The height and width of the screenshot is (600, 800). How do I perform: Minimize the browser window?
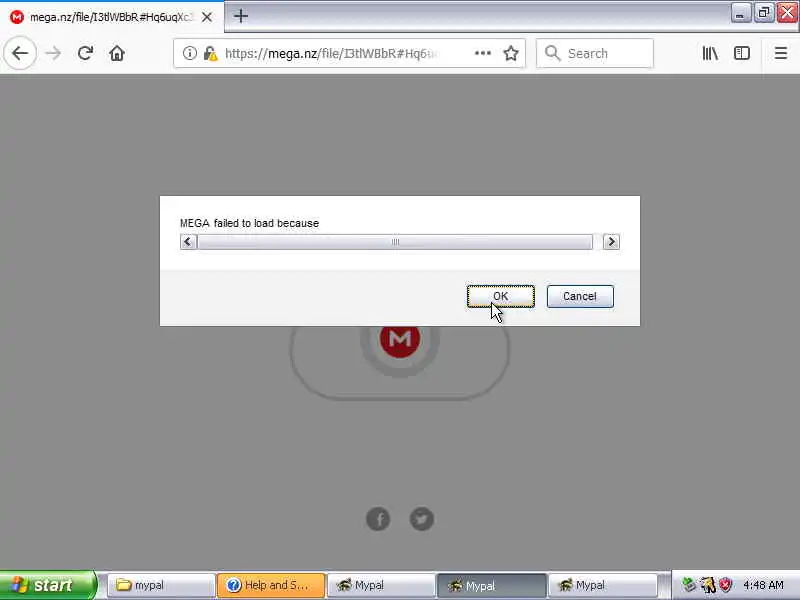740,13
